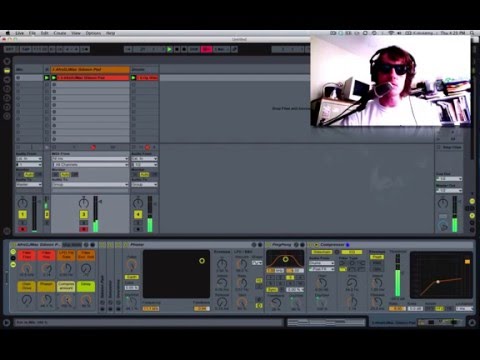Viewport: 480px width, 360px height.
Task: Select the green Delay macro label
Action: pyautogui.click(x=86, y=286)
